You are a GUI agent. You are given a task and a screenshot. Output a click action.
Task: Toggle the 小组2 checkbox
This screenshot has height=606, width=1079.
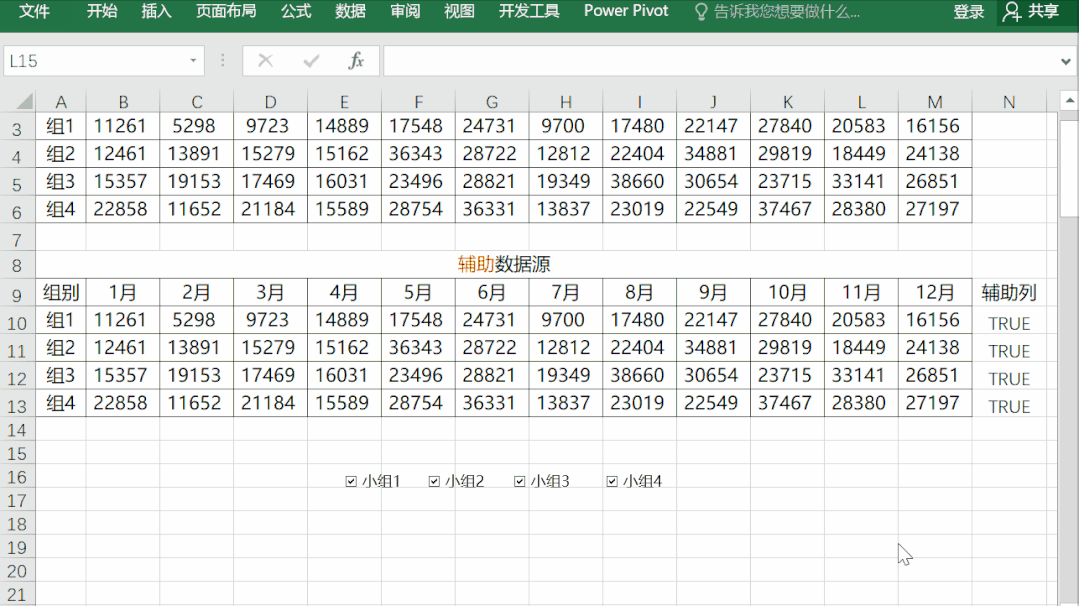434,481
